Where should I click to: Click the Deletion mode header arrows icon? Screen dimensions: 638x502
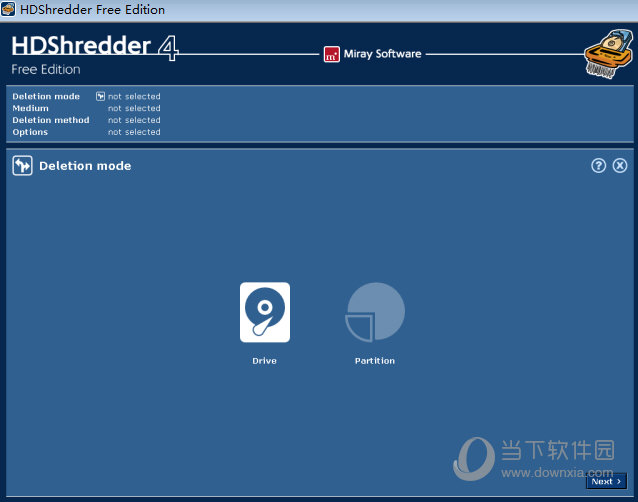22,166
